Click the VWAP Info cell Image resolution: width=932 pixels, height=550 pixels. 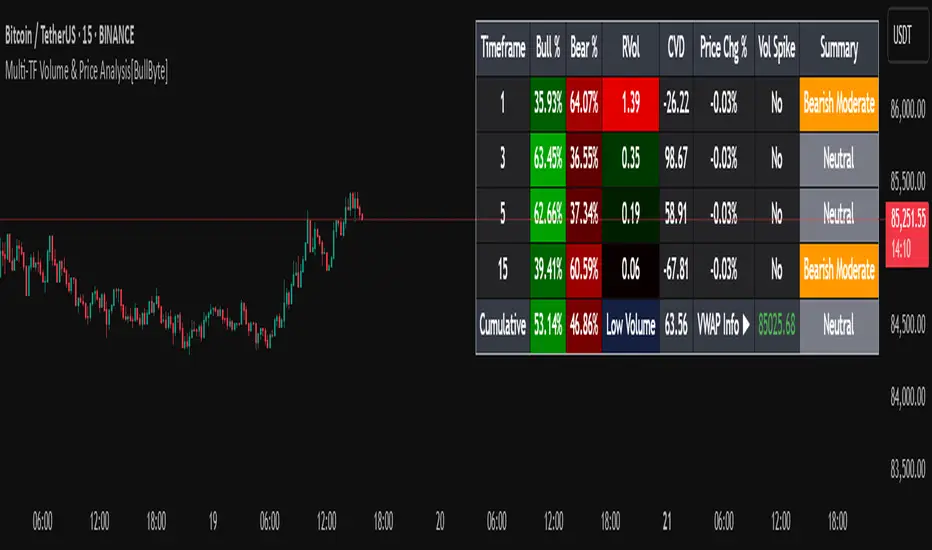pos(723,325)
